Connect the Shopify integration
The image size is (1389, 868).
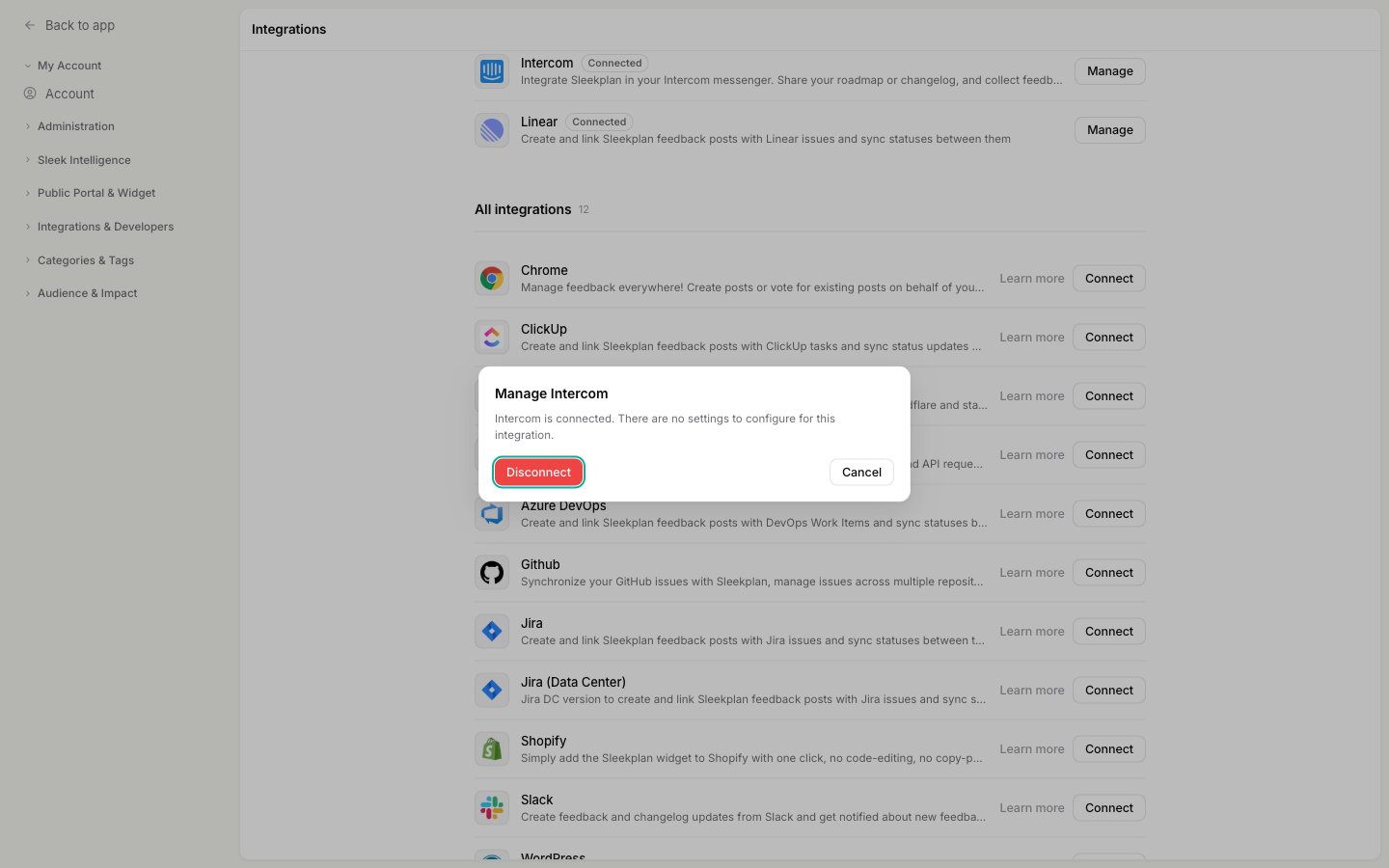[x=1109, y=749]
